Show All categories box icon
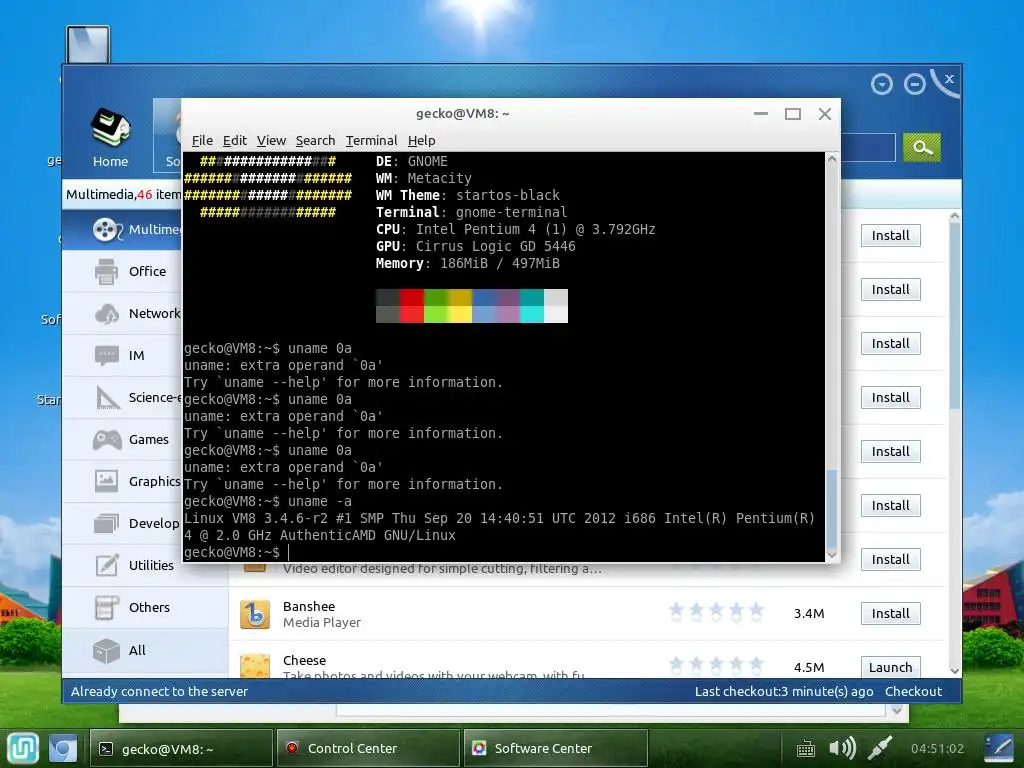This screenshot has width=1024, height=768. pos(106,650)
